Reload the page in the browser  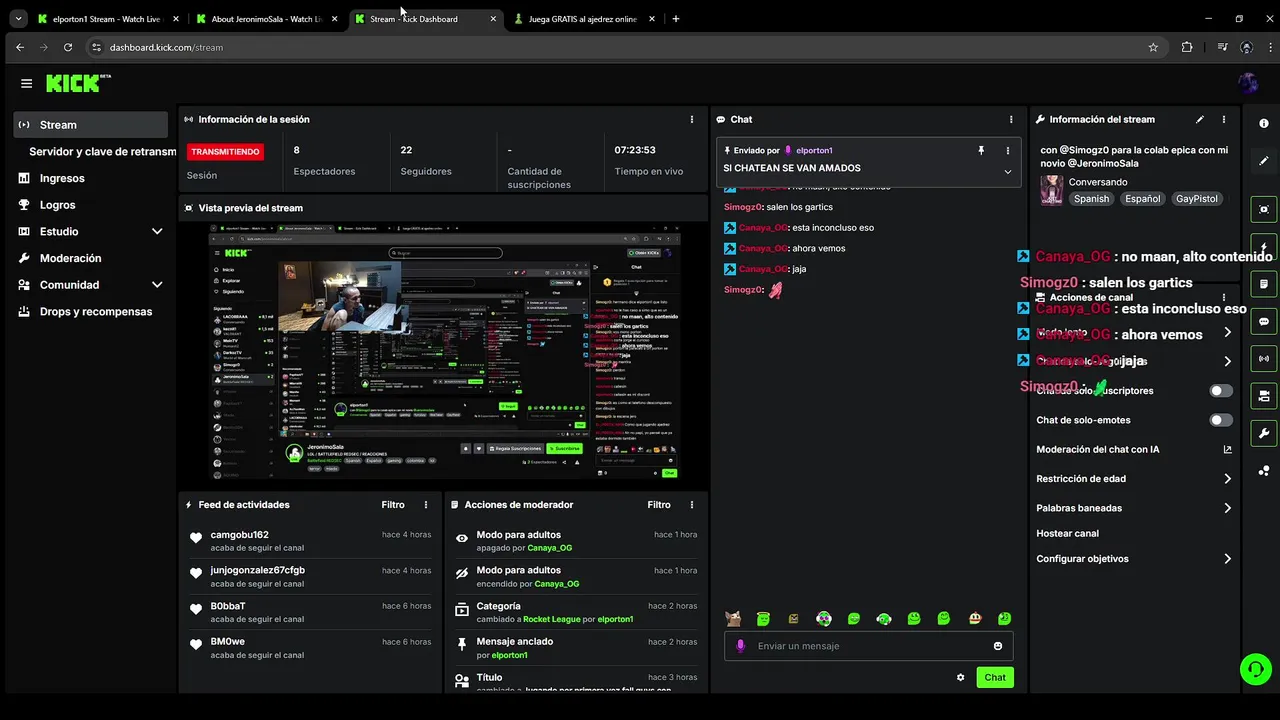(x=68, y=47)
